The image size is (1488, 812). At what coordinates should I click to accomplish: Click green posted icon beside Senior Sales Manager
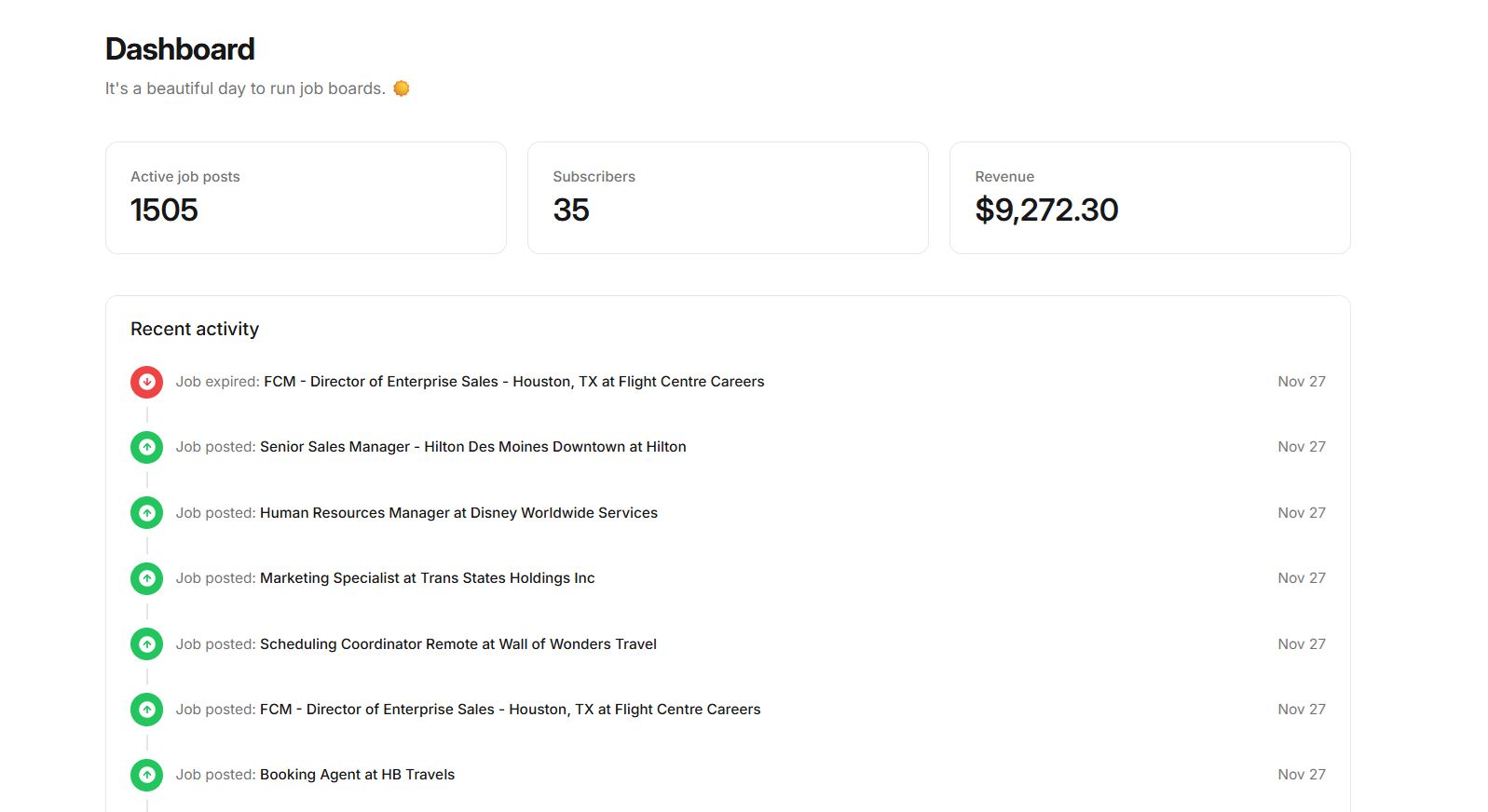(146, 447)
